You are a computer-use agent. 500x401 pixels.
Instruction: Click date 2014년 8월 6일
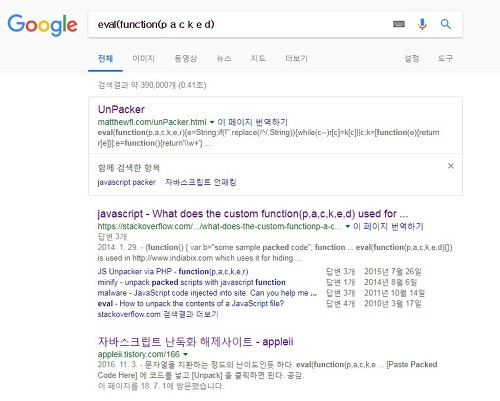[x=390, y=282]
